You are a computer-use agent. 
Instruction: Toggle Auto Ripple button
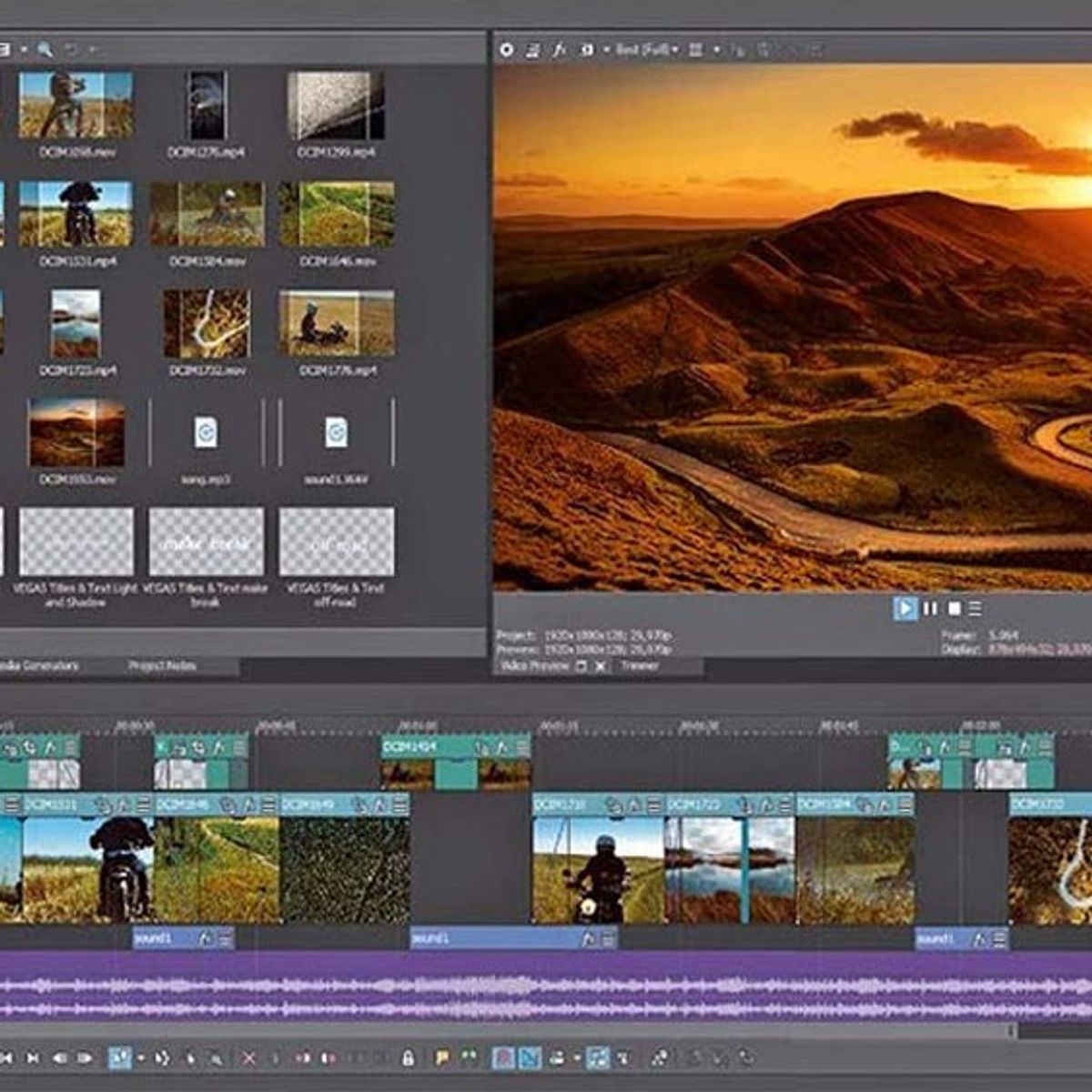point(557,1057)
